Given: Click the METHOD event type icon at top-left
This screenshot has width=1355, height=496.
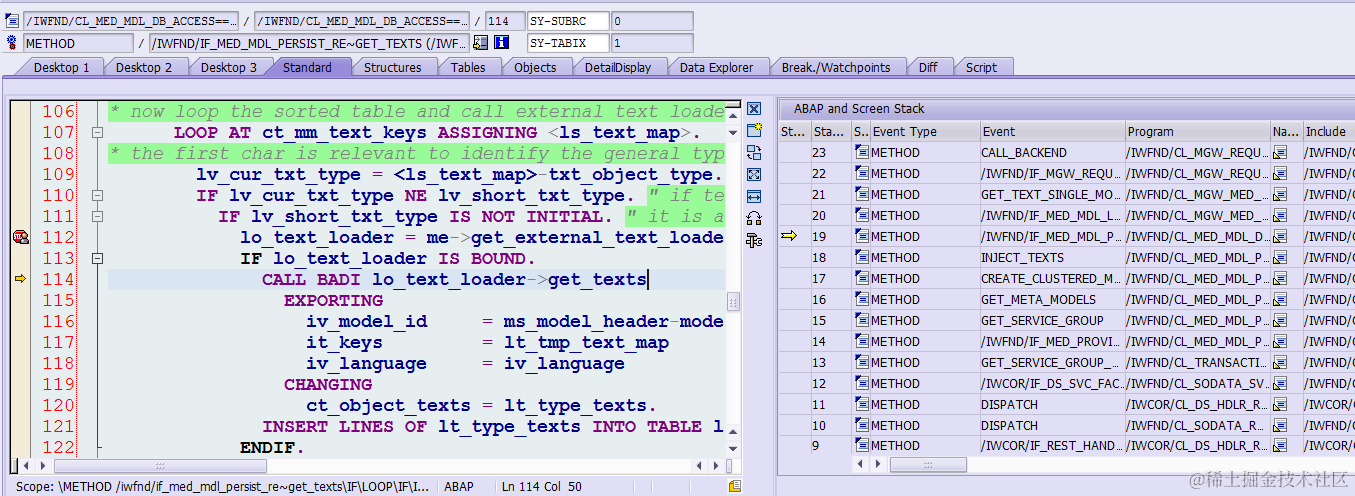Looking at the screenshot, I should (x=12, y=43).
